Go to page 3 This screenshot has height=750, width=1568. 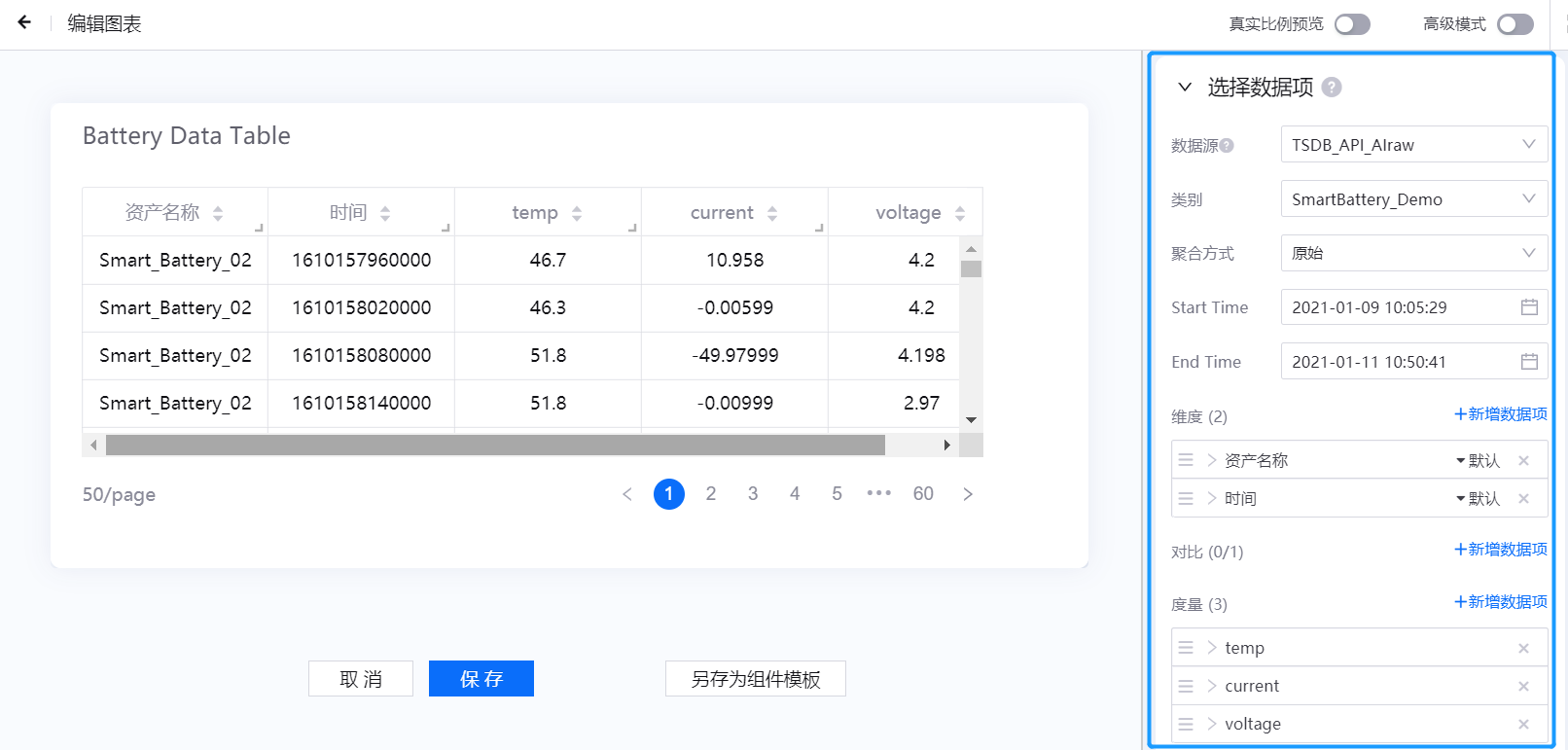tap(753, 494)
